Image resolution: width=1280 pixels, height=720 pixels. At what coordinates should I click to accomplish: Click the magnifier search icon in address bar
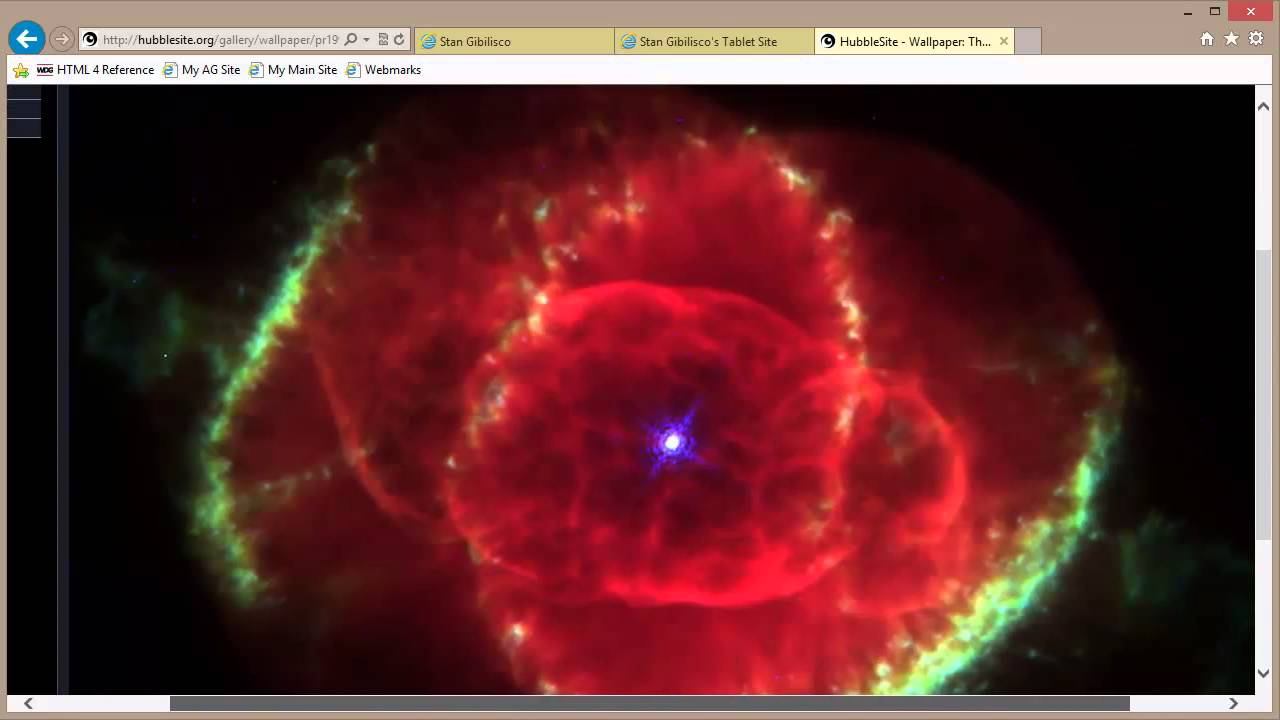tap(350, 40)
